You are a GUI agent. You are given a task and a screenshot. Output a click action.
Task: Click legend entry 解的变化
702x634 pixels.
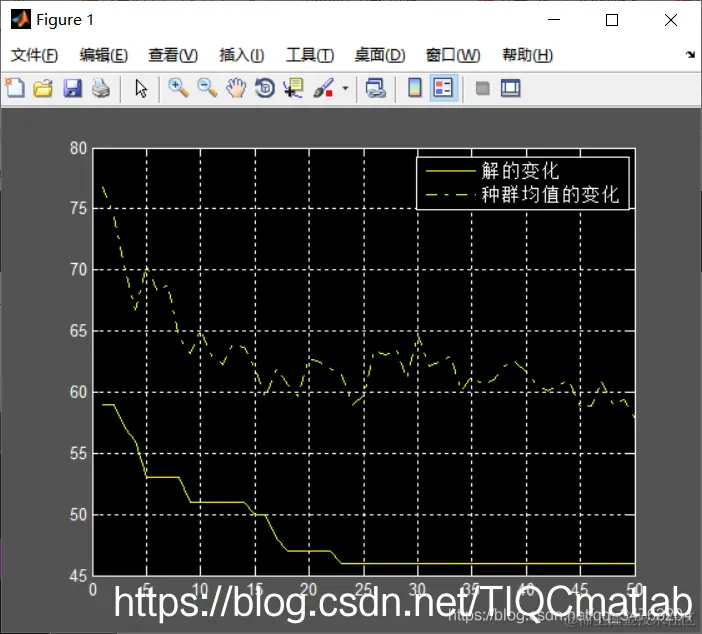coord(520,171)
